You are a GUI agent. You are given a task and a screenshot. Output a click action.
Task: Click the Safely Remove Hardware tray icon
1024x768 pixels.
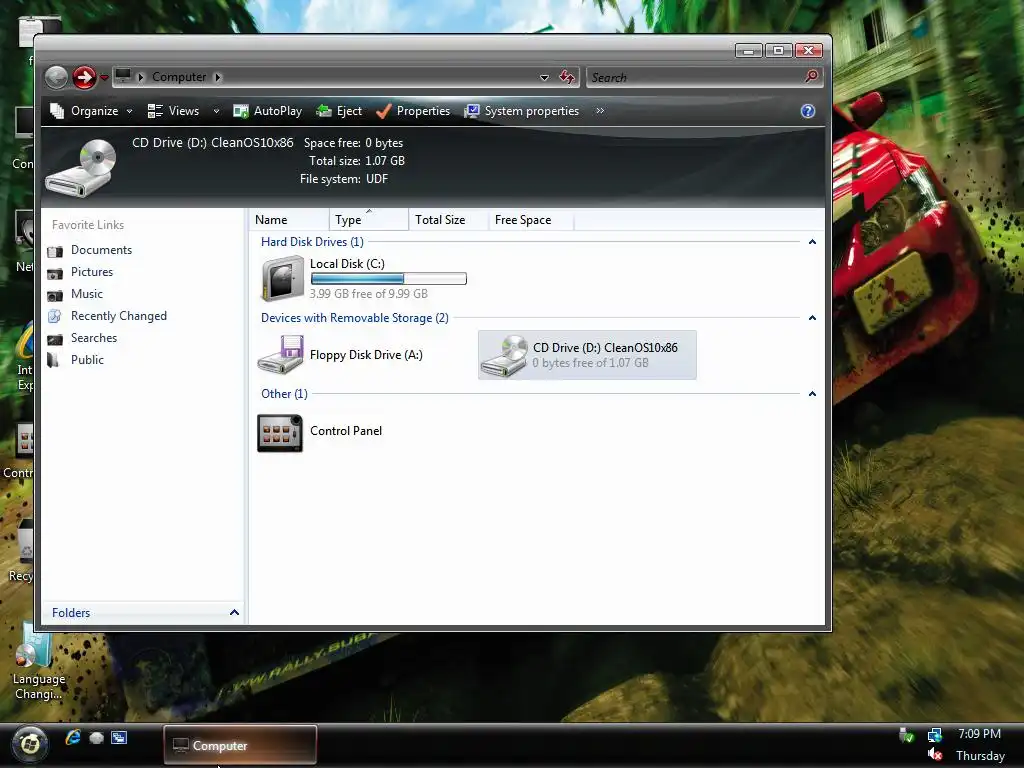pyautogui.click(x=906, y=735)
